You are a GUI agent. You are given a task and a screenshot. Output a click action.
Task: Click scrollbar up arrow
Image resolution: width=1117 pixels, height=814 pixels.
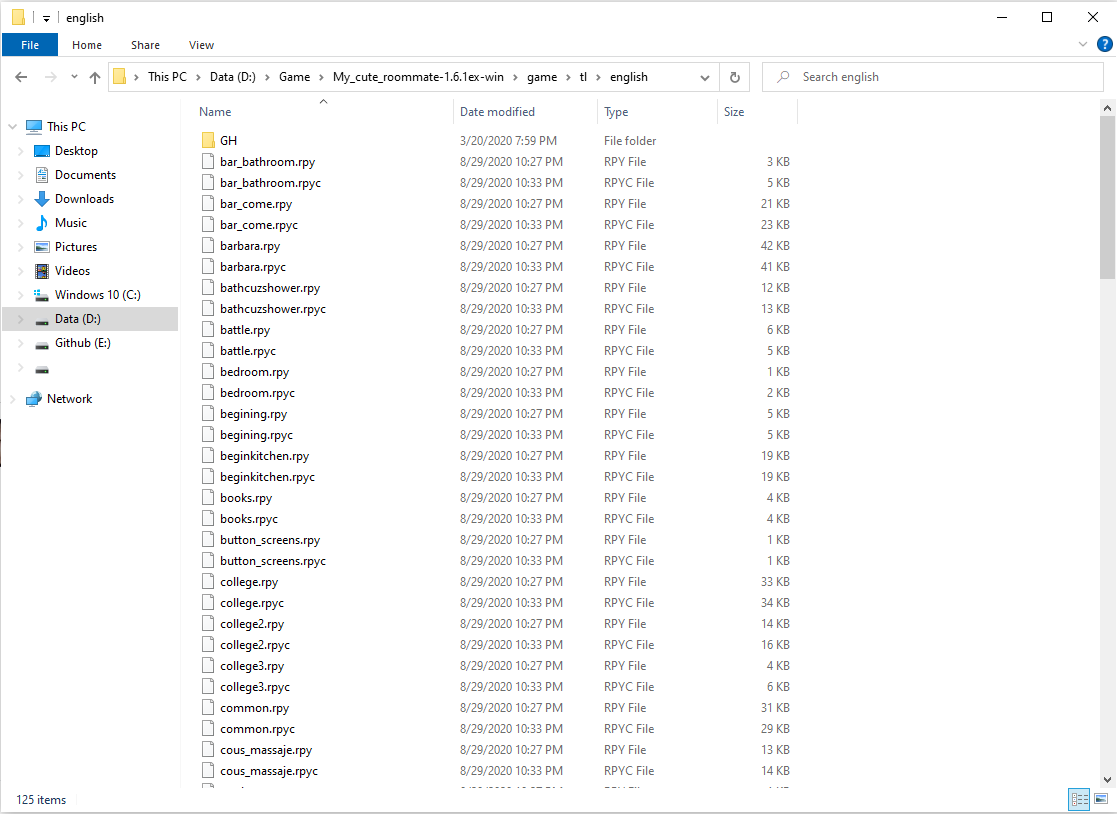point(1107,108)
